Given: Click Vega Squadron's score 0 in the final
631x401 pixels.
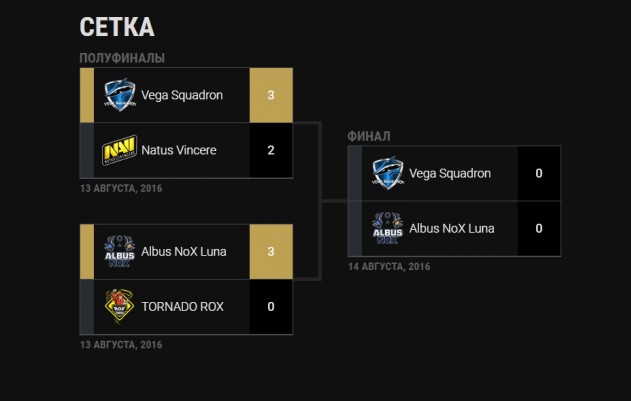Looking at the screenshot, I should 539,173.
